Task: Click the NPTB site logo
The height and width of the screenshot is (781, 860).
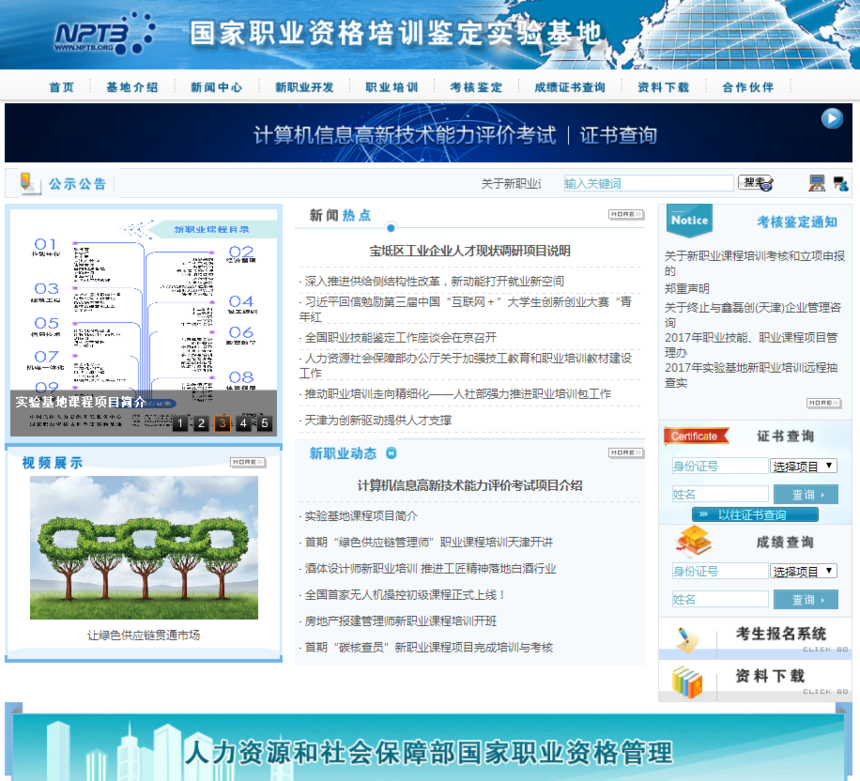Action: 105,34
